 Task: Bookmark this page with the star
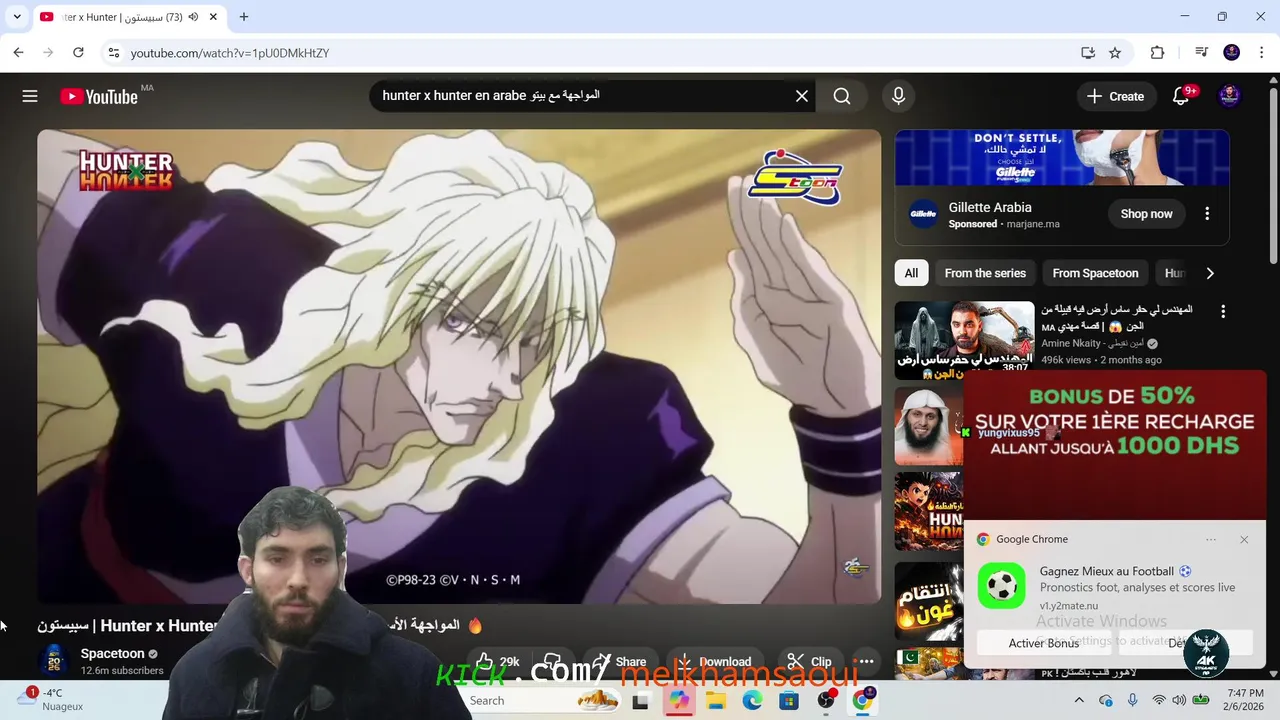(x=1115, y=53)
